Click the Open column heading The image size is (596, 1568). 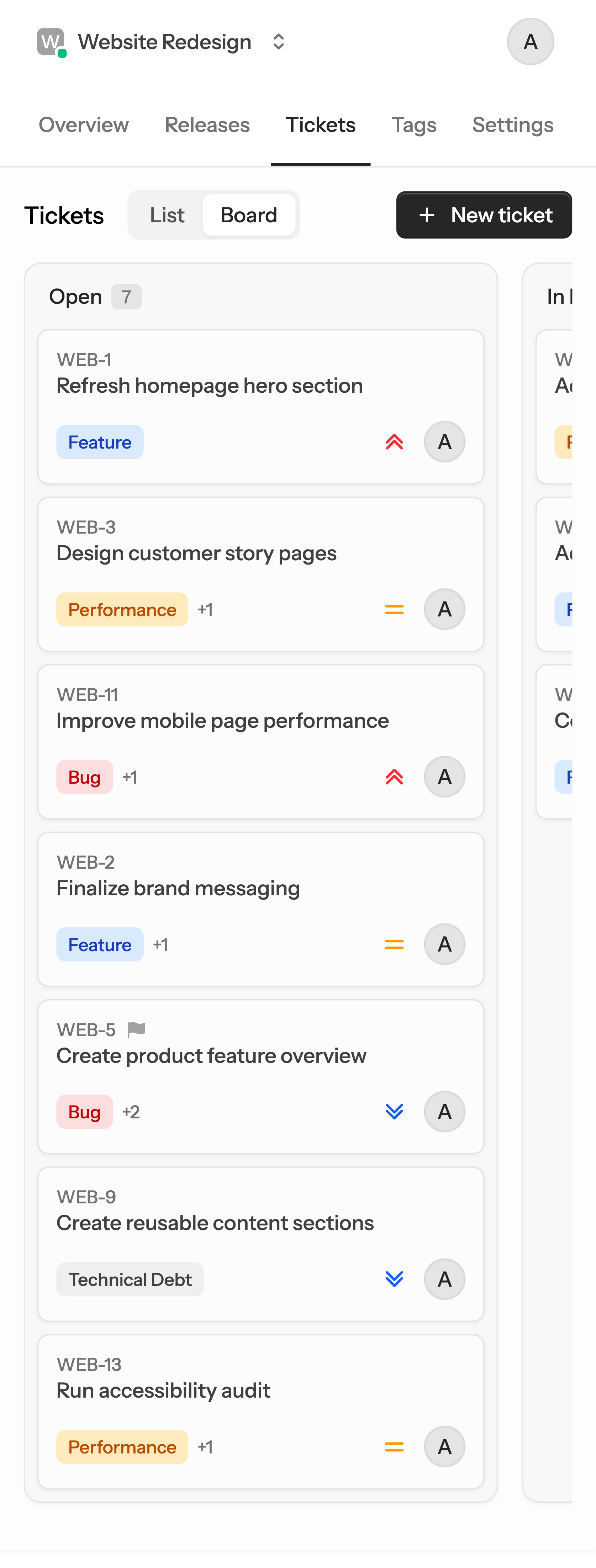(x=75, y=297)
